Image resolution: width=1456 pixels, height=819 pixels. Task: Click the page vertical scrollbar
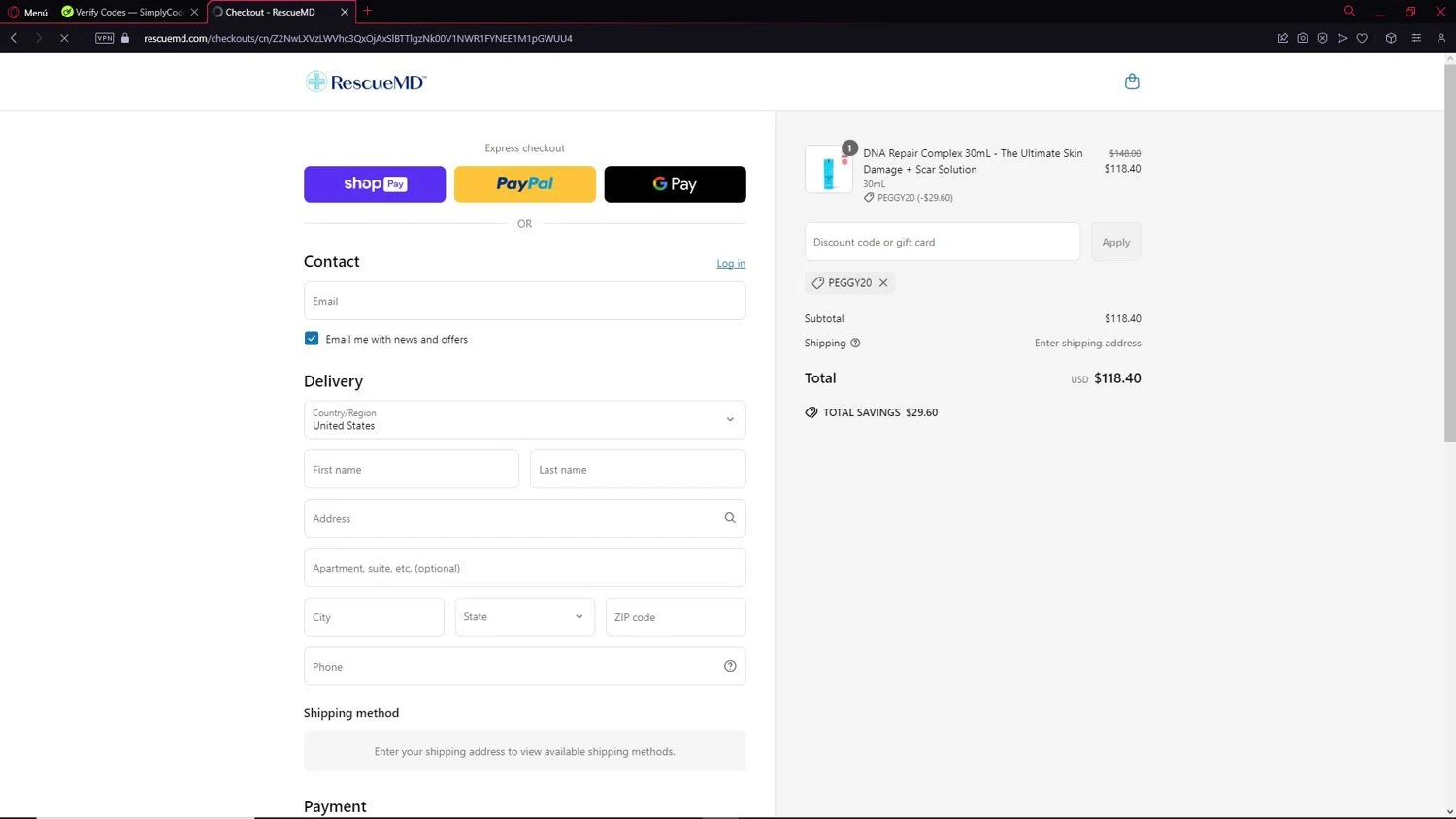(x=1450, y=252)
